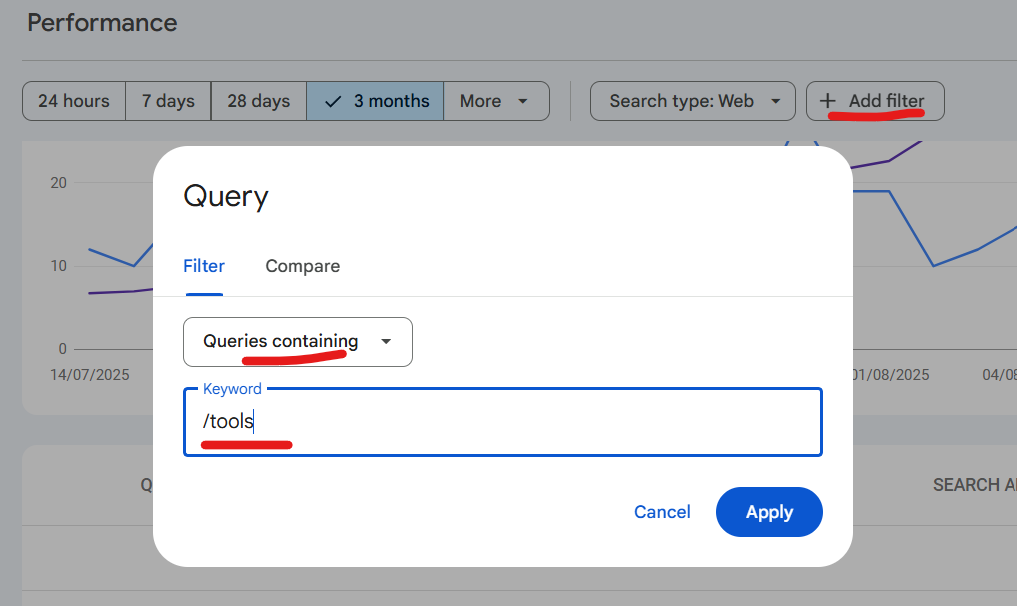
Task: Click the arrow icon next to Search type: Web
Action: 775,101
